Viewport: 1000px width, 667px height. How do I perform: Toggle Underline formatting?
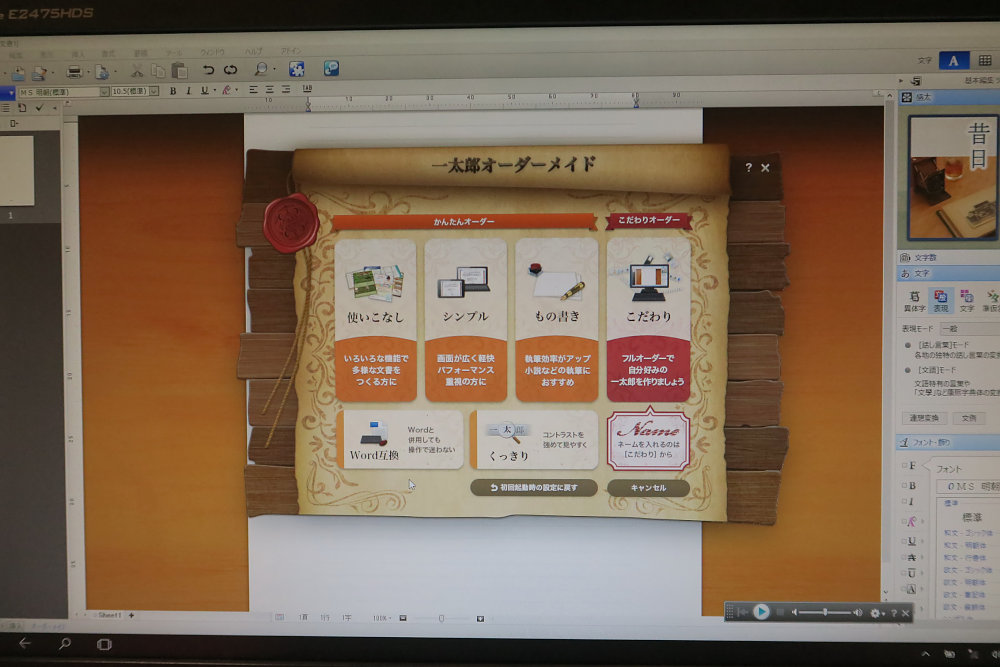(204, 91)
